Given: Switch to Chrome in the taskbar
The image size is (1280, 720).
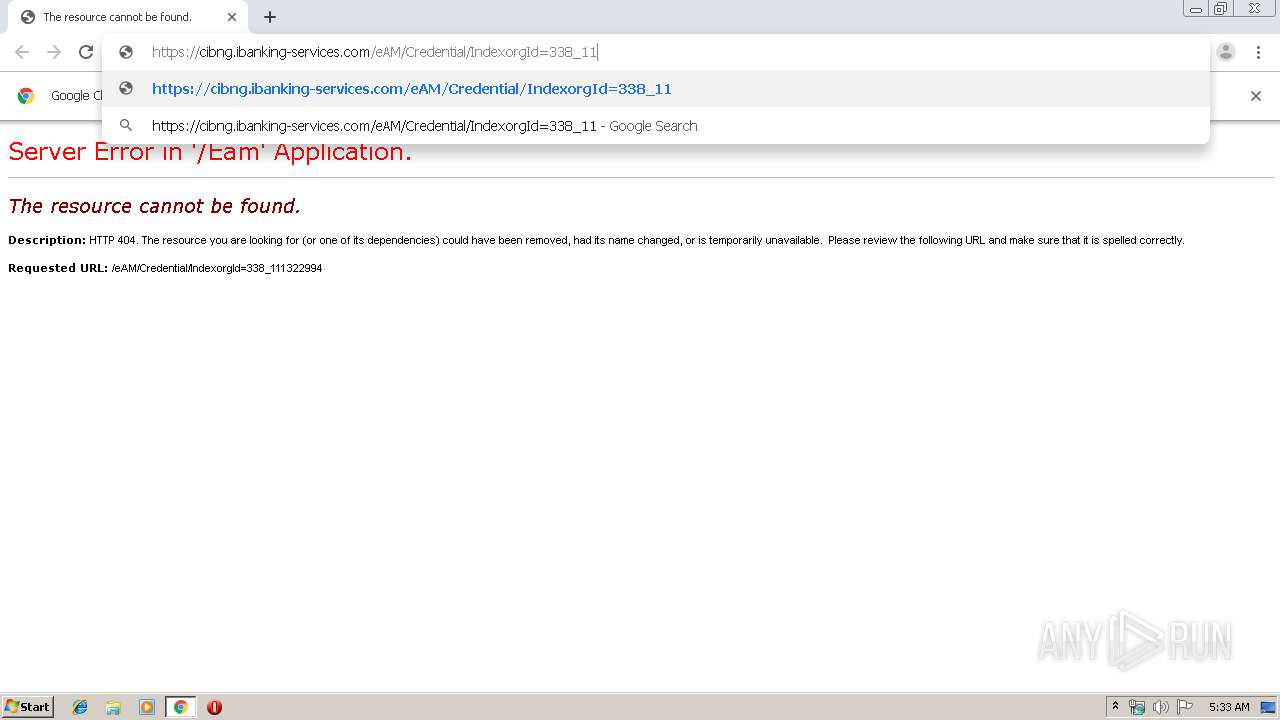Looking at the screenshot, I should [x=180, y=707].
